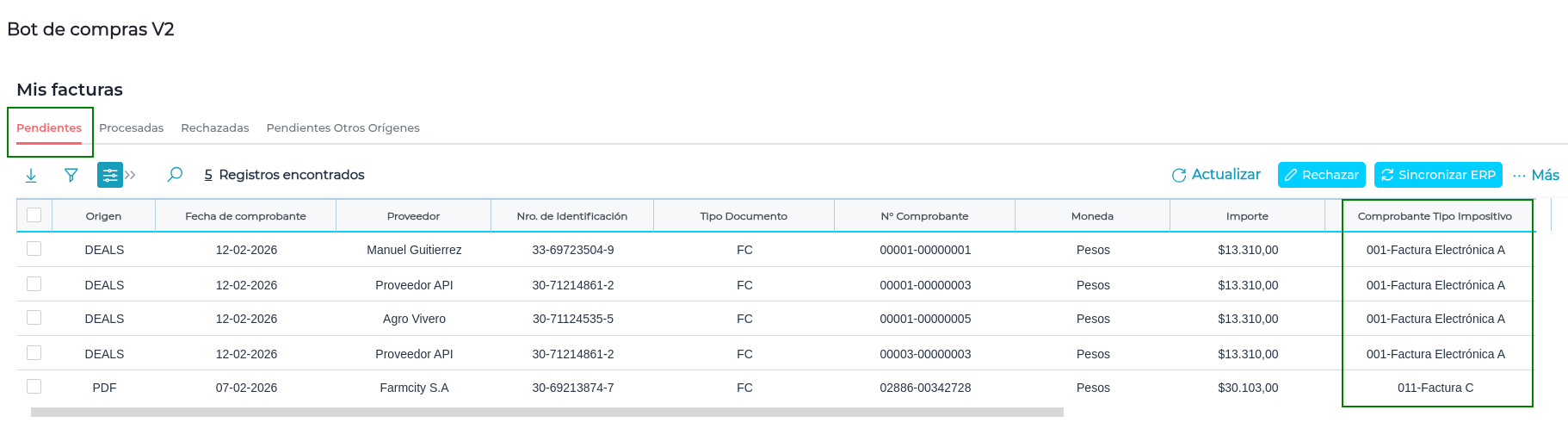Viewport: 1568px width, 441px height.
Task: Go to Pendientes Otros Orígenes tab
Action: [x=343, y=127]
